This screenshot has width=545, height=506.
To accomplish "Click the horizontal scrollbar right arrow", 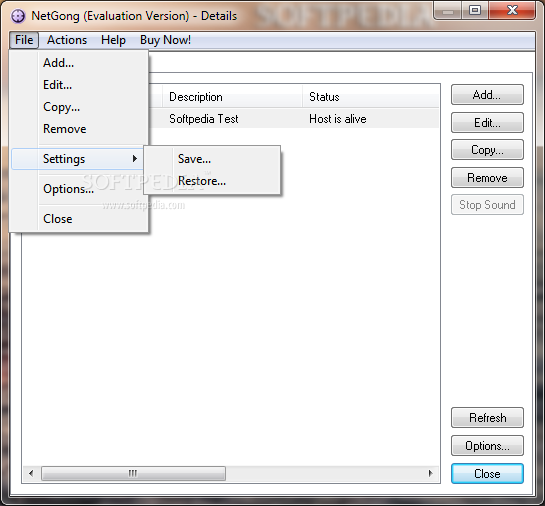I will [x=431, y=473].
